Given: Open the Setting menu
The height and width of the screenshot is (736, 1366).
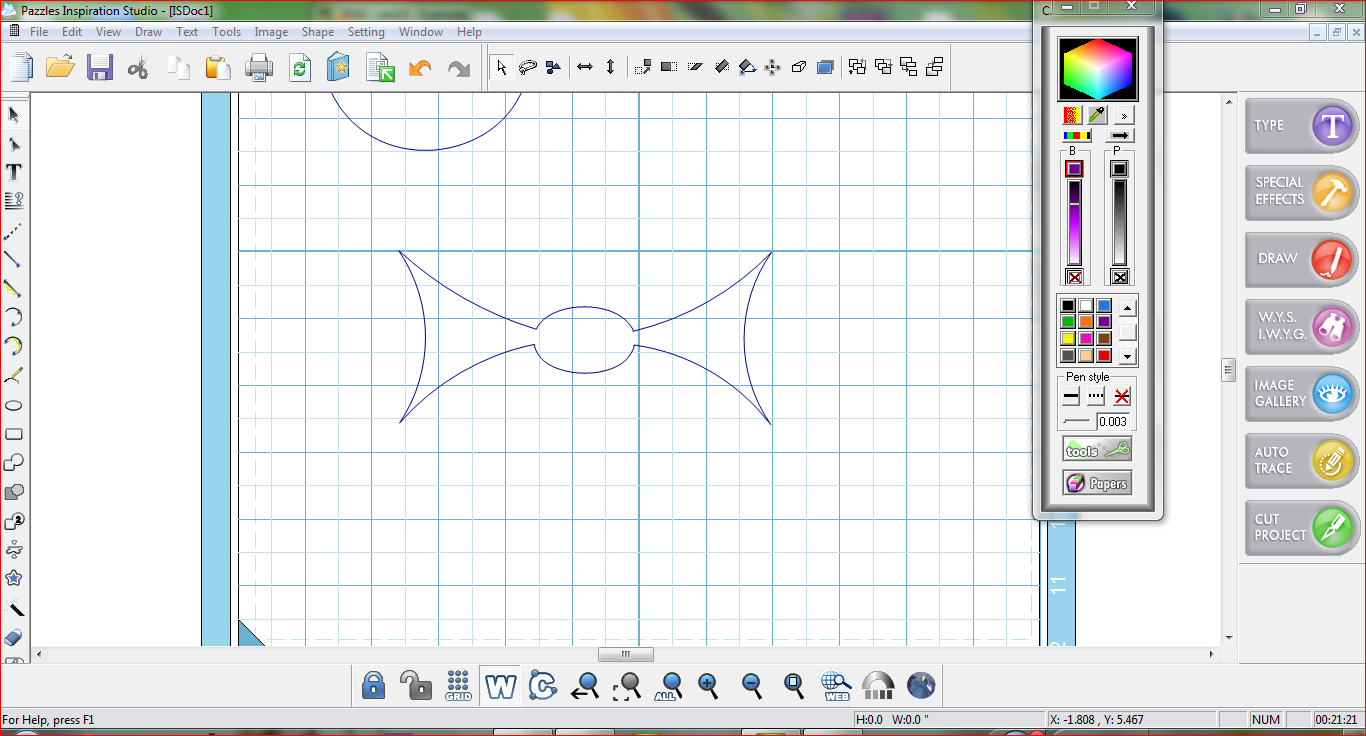Looking at the screenshot, I should (366, 32).
